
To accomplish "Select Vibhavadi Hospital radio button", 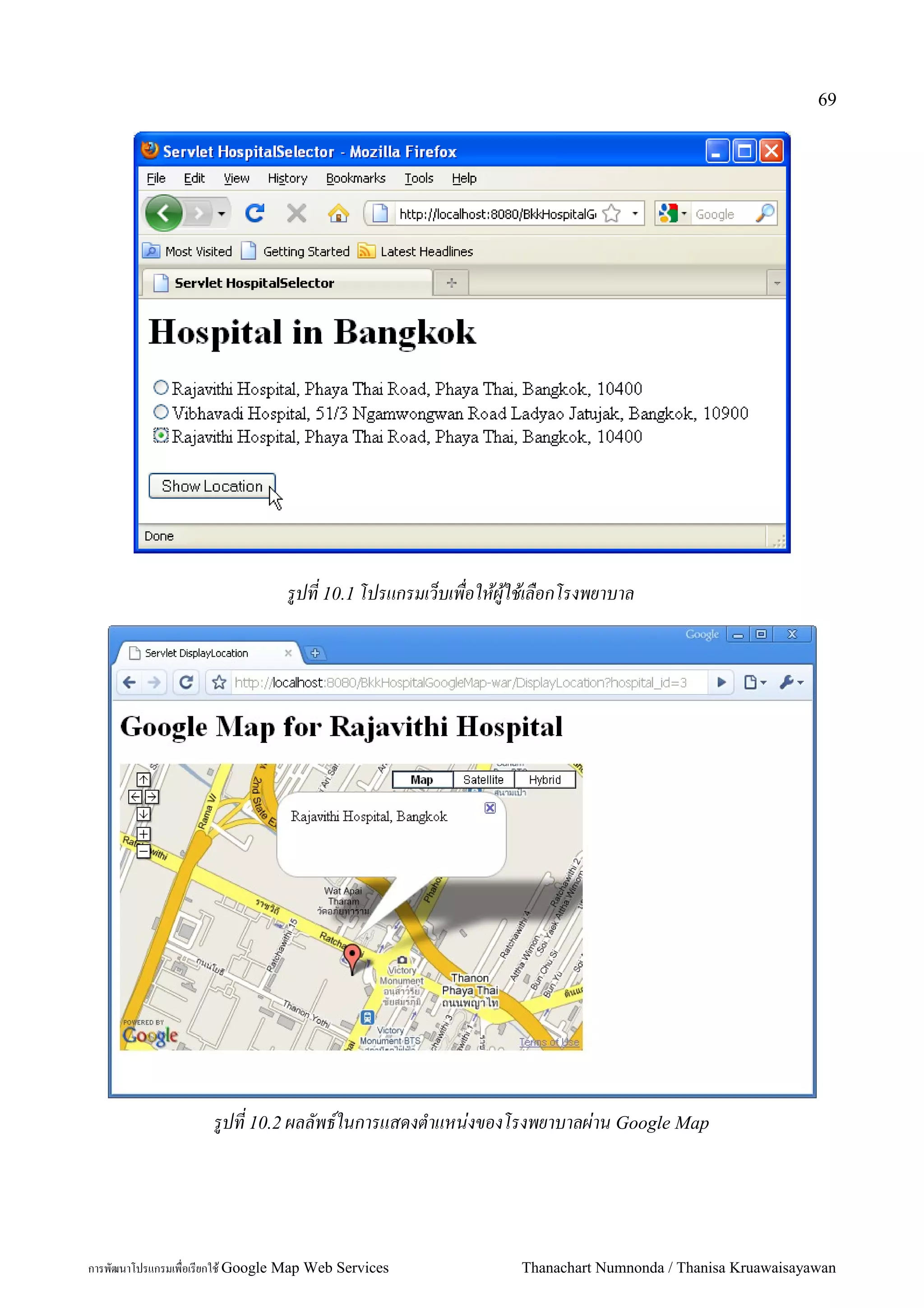I will 161,411.
